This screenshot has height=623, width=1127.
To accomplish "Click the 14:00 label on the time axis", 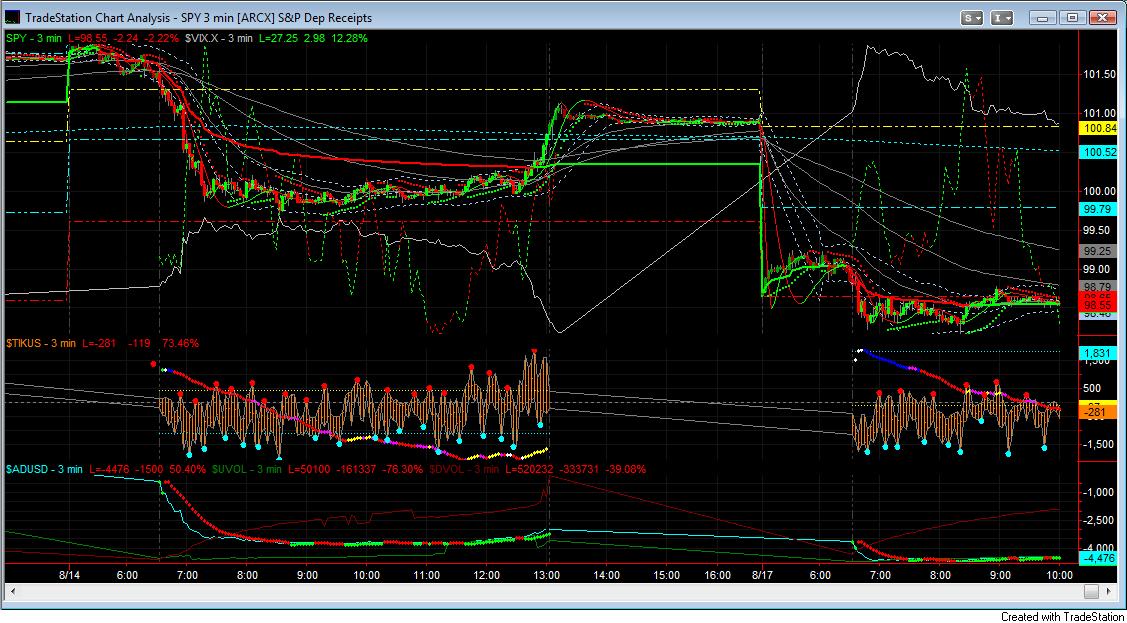I will [607, 576].
